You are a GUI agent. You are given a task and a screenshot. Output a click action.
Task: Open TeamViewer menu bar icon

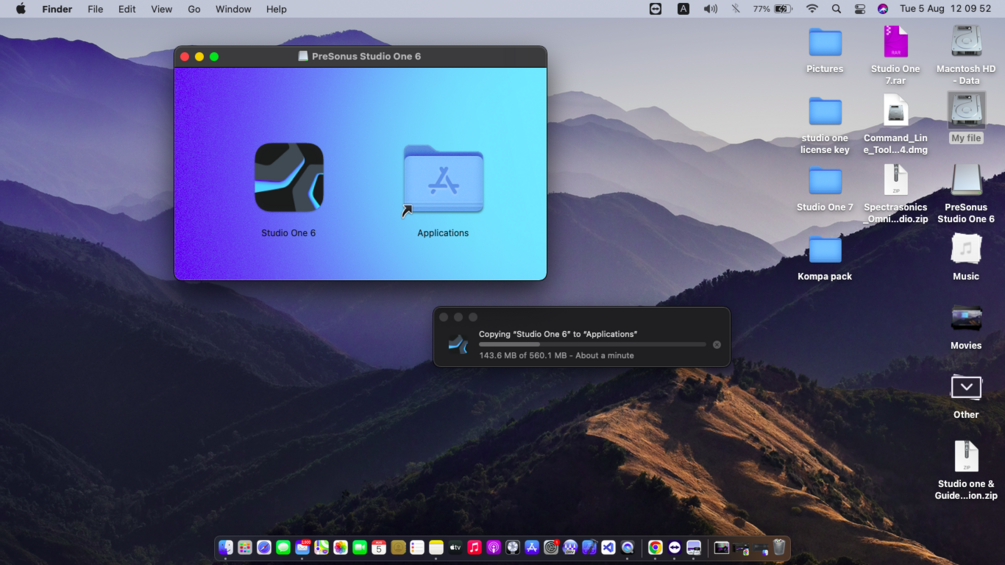click(655, 9)
